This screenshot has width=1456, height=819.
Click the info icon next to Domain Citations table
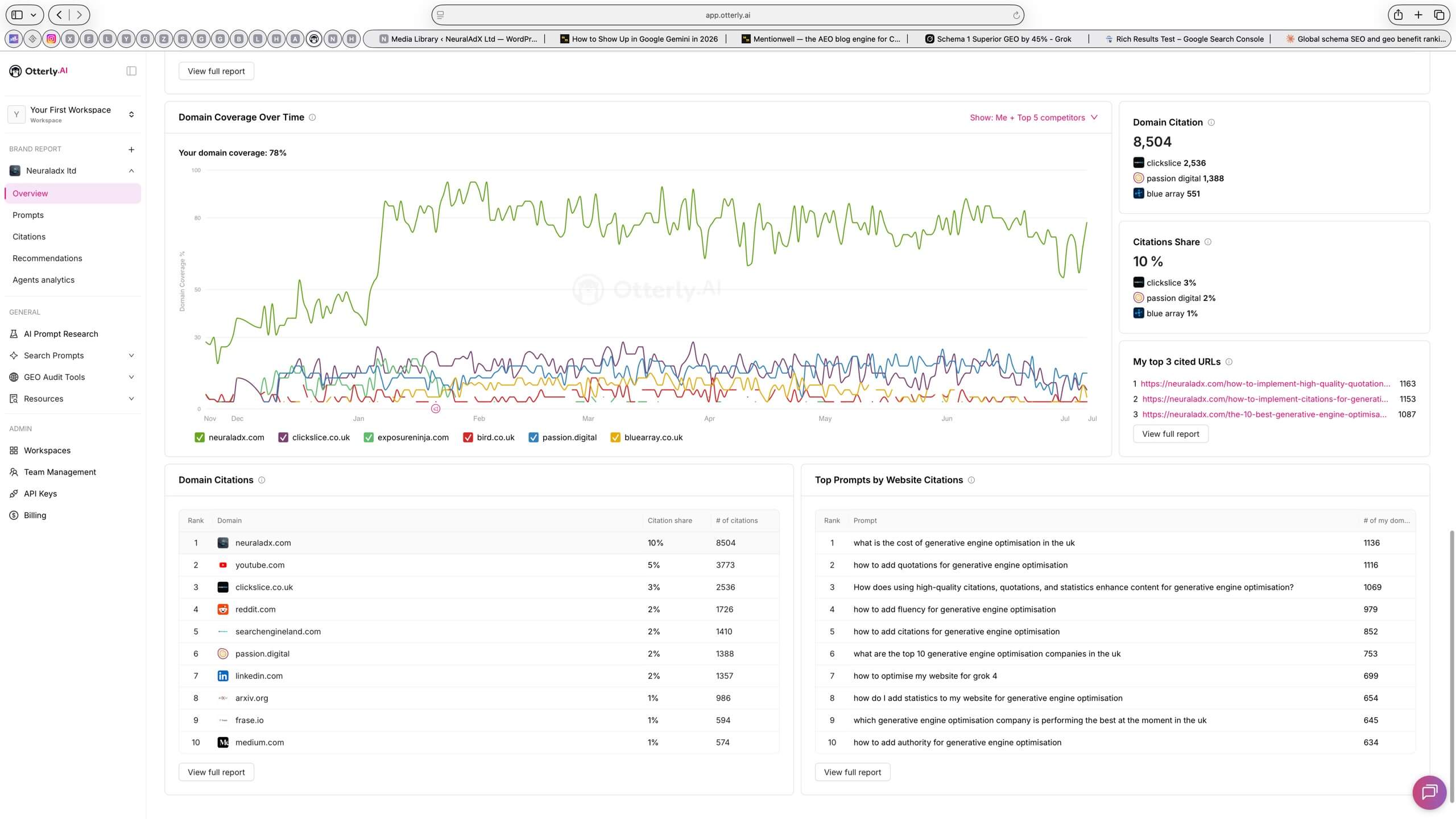tap(262, 480)
